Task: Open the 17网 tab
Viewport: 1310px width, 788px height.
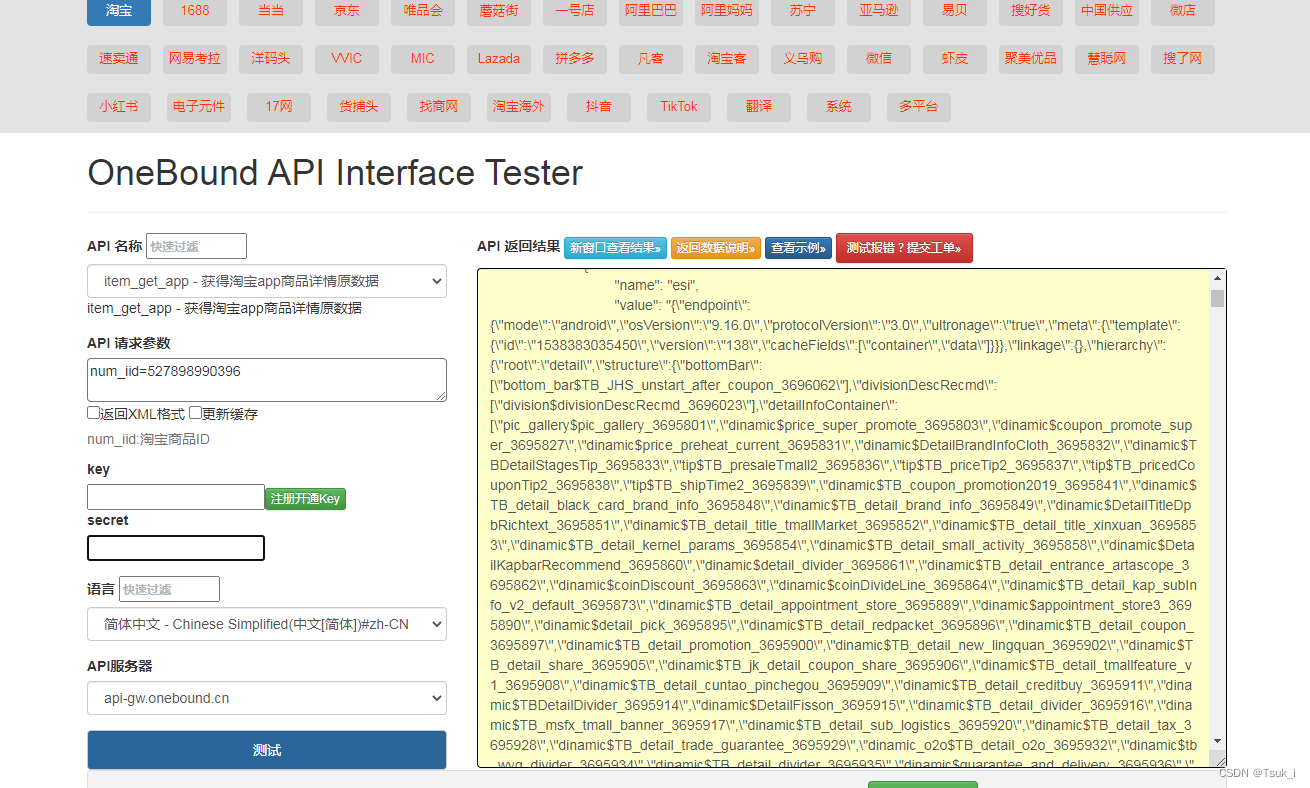Action: point(279,107)
